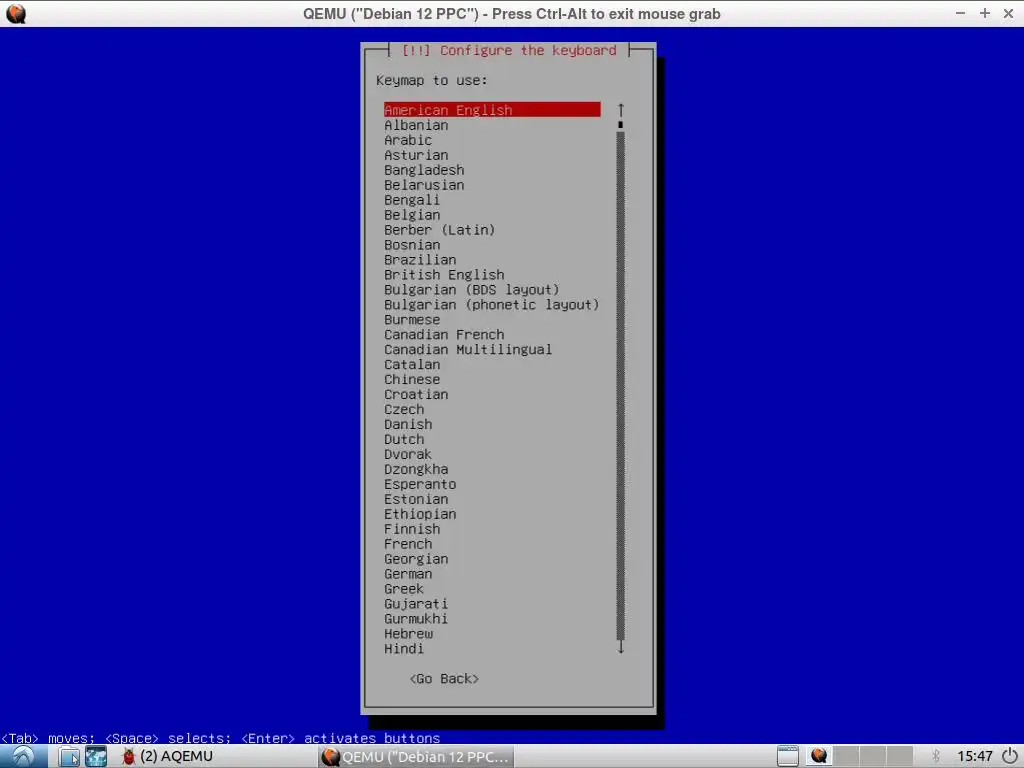Choose Chinese keymap
This screenshot has width=1024, height=768.
coord(412,379)
